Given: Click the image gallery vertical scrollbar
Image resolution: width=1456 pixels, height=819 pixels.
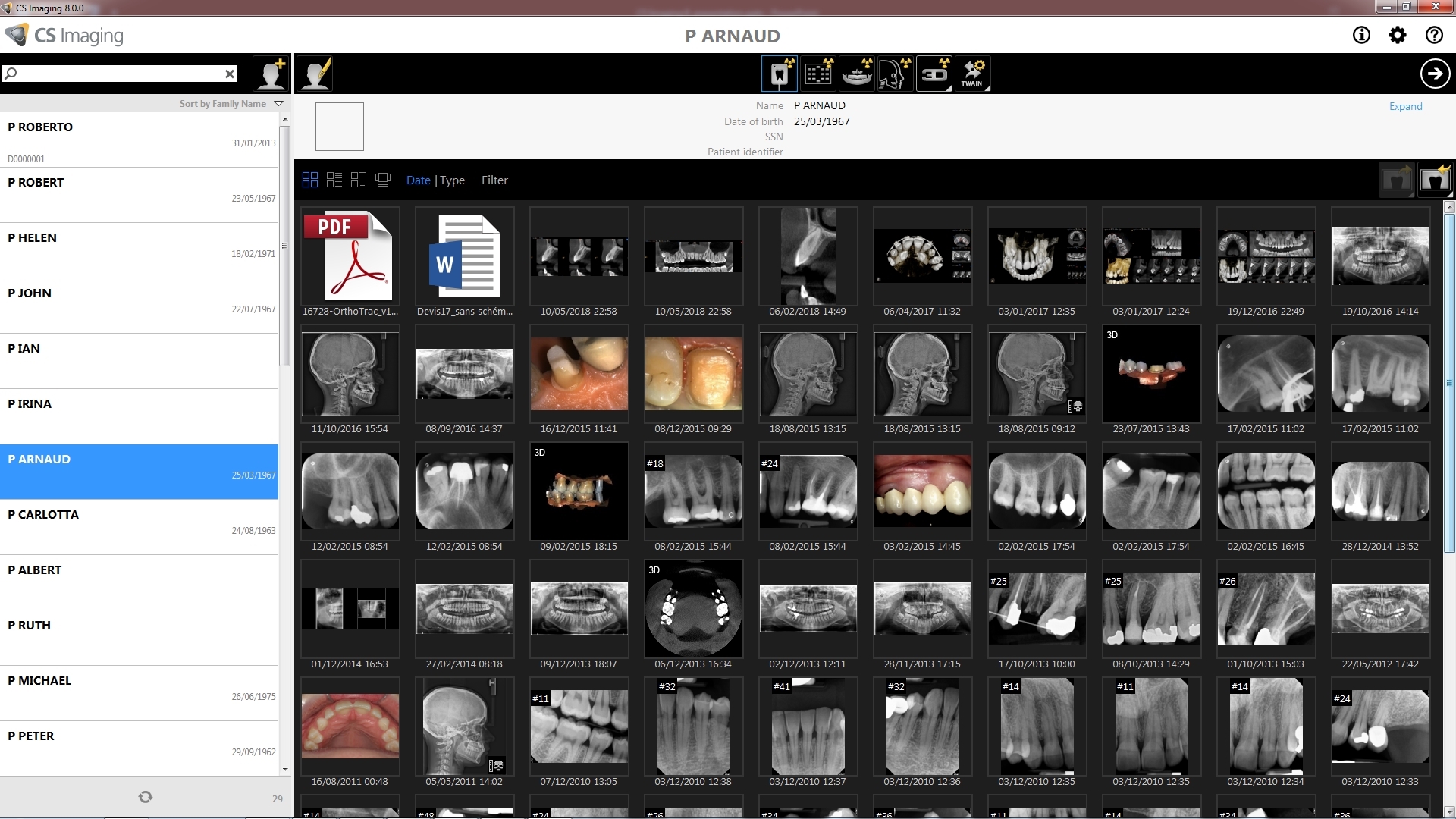Looking at the screenshot, I should (x=1449, y=383).
